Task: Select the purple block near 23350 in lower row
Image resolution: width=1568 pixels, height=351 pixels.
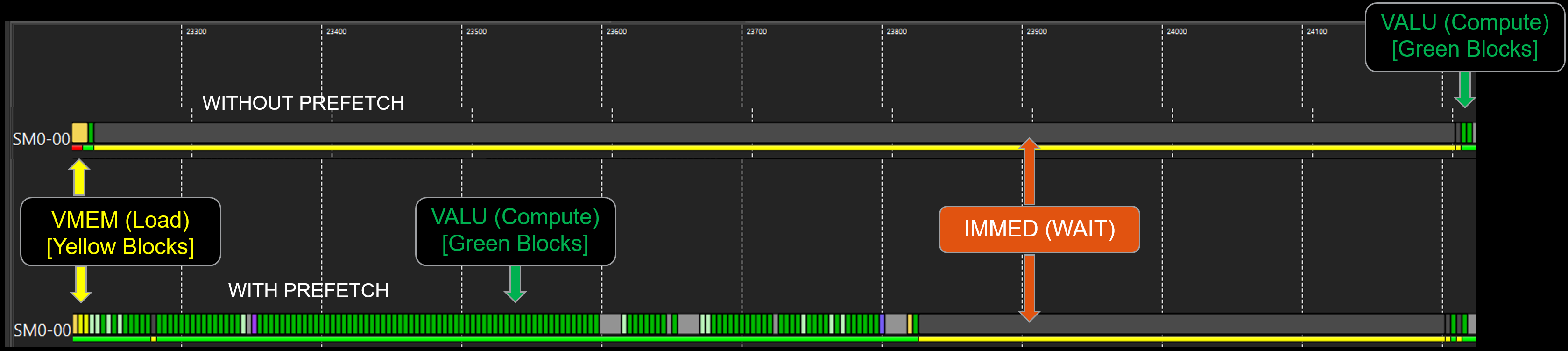Action: (x=254, y=323)
